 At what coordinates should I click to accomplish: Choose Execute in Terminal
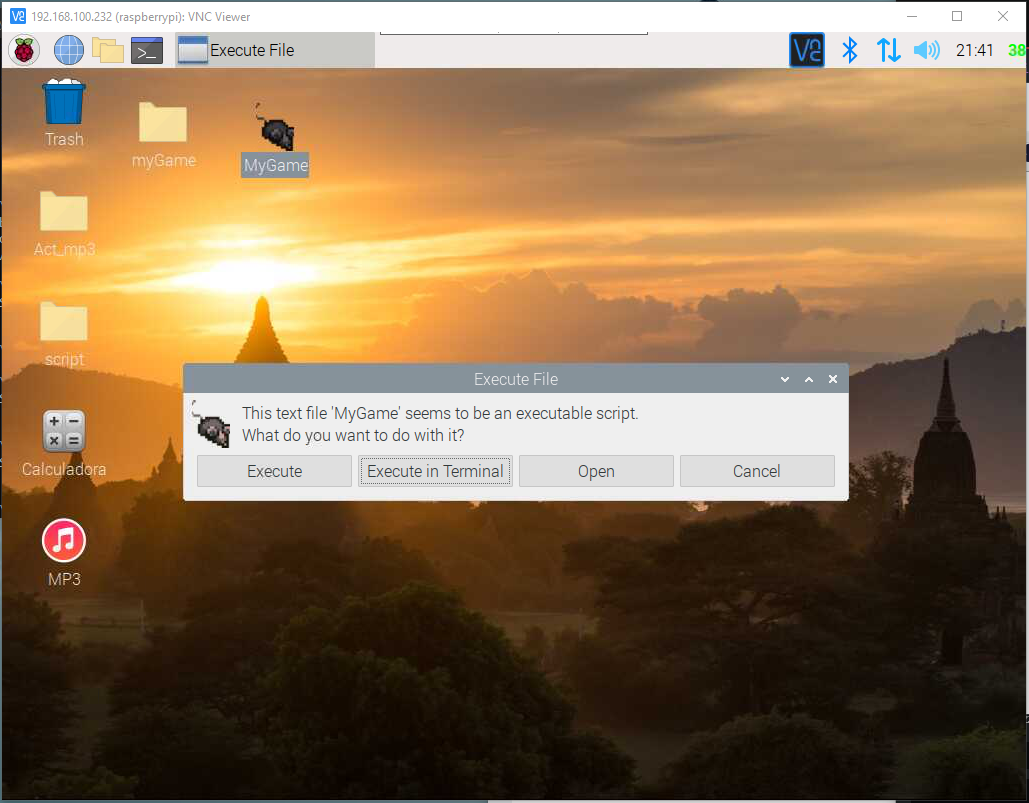point(435,470)
